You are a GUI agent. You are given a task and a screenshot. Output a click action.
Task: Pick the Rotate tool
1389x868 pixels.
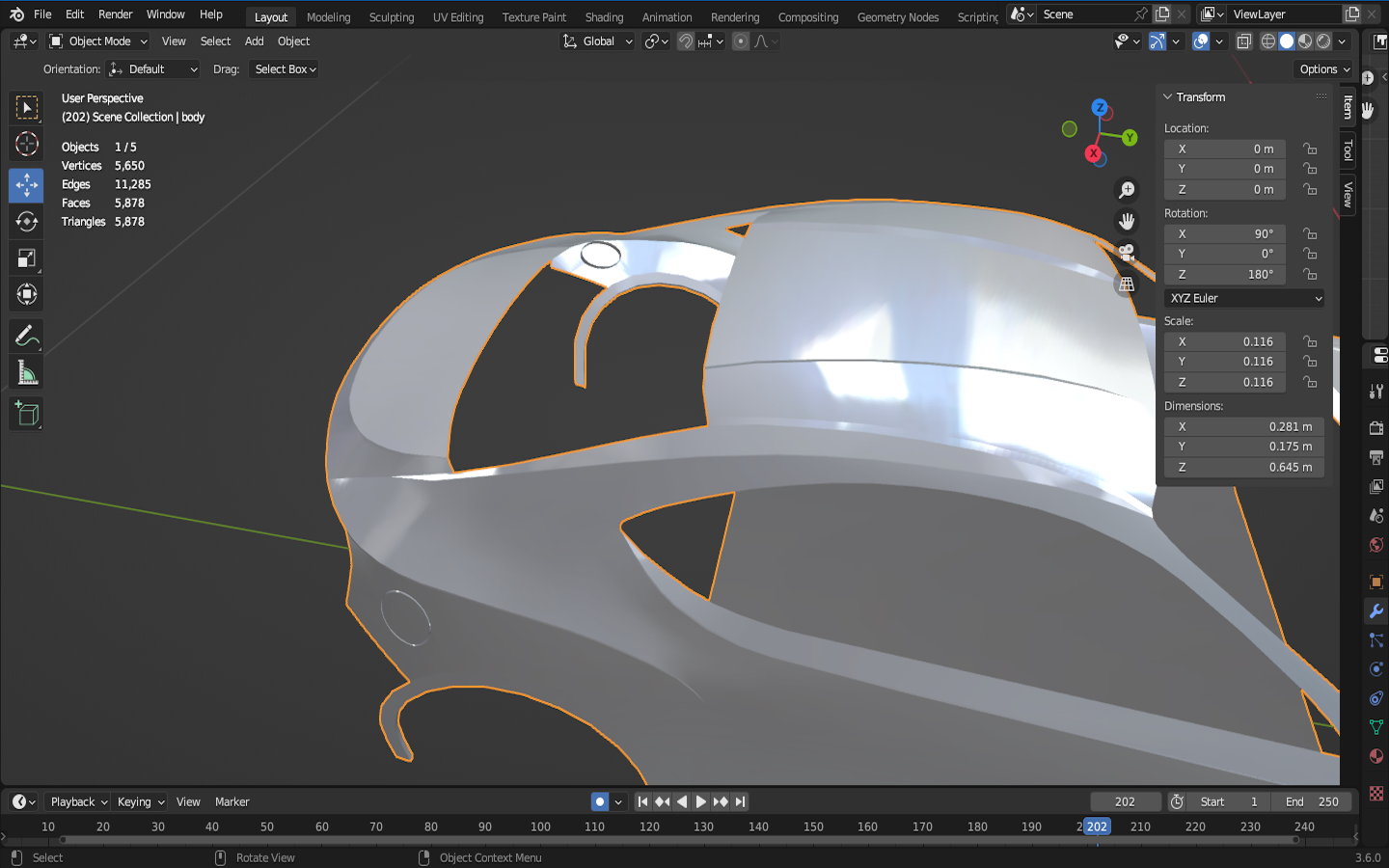point(26,221)
